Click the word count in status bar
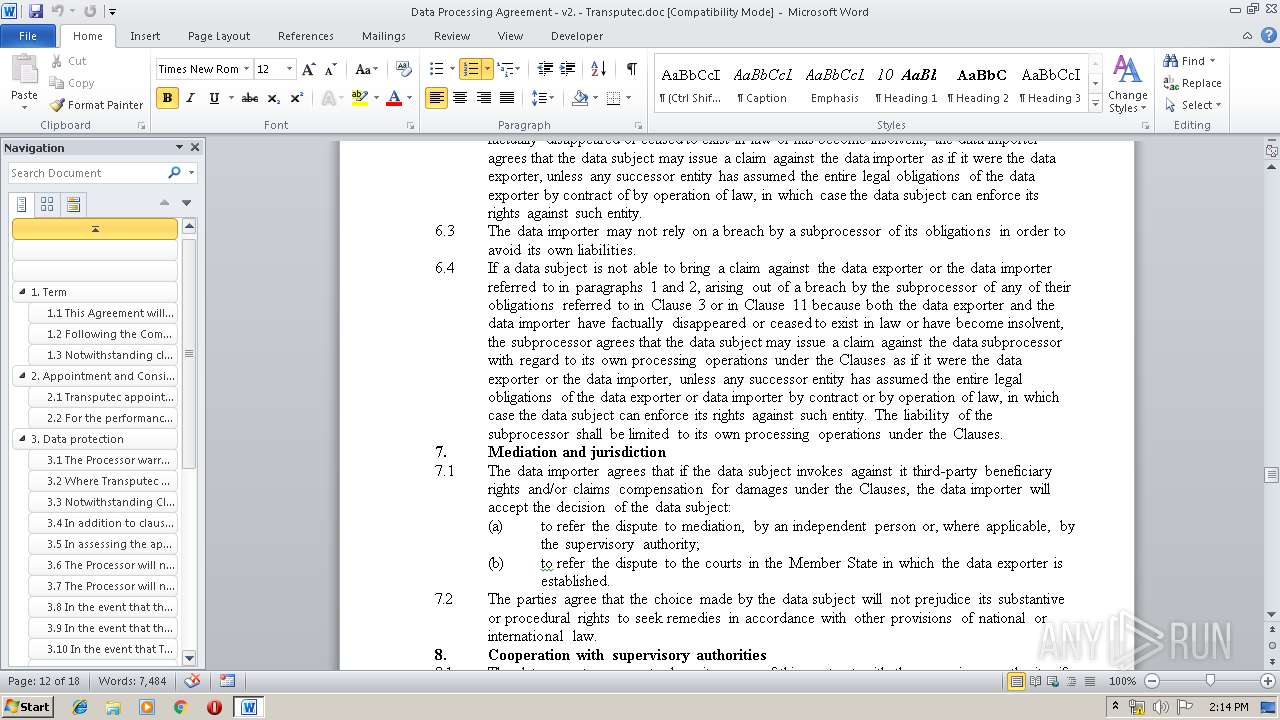 132,681
